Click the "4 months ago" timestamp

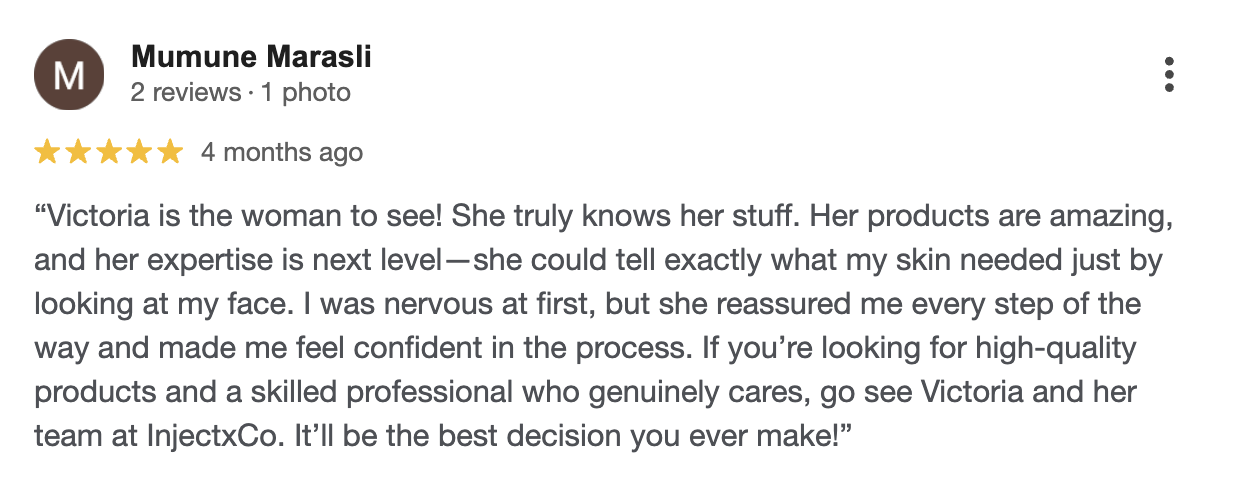point(281,153)
